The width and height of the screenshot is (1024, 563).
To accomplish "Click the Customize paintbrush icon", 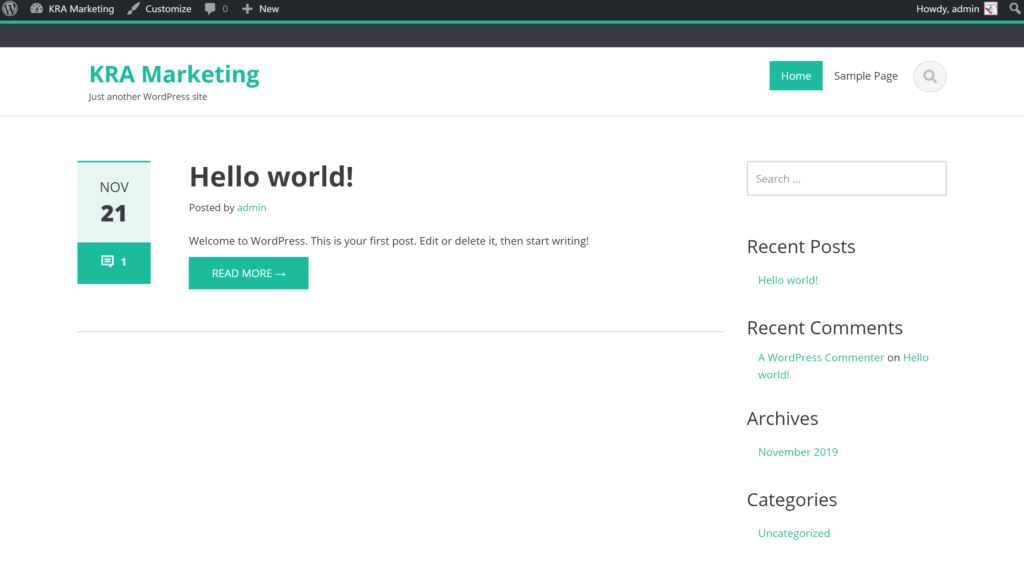I will [x=133, y=8].
